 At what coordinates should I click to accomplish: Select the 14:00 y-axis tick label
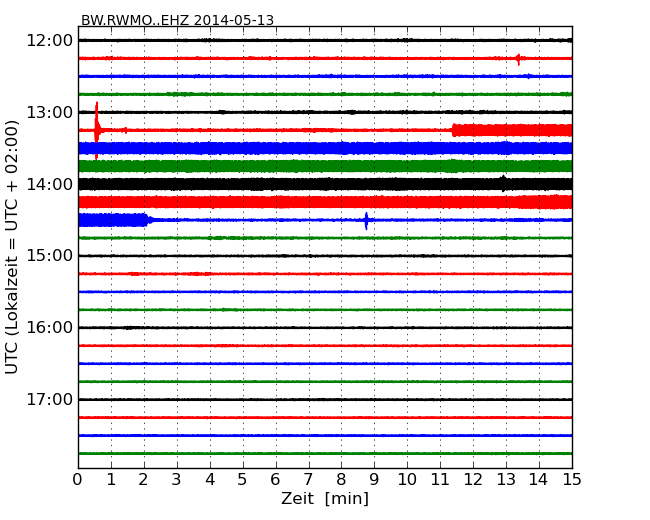click(50, 184)
